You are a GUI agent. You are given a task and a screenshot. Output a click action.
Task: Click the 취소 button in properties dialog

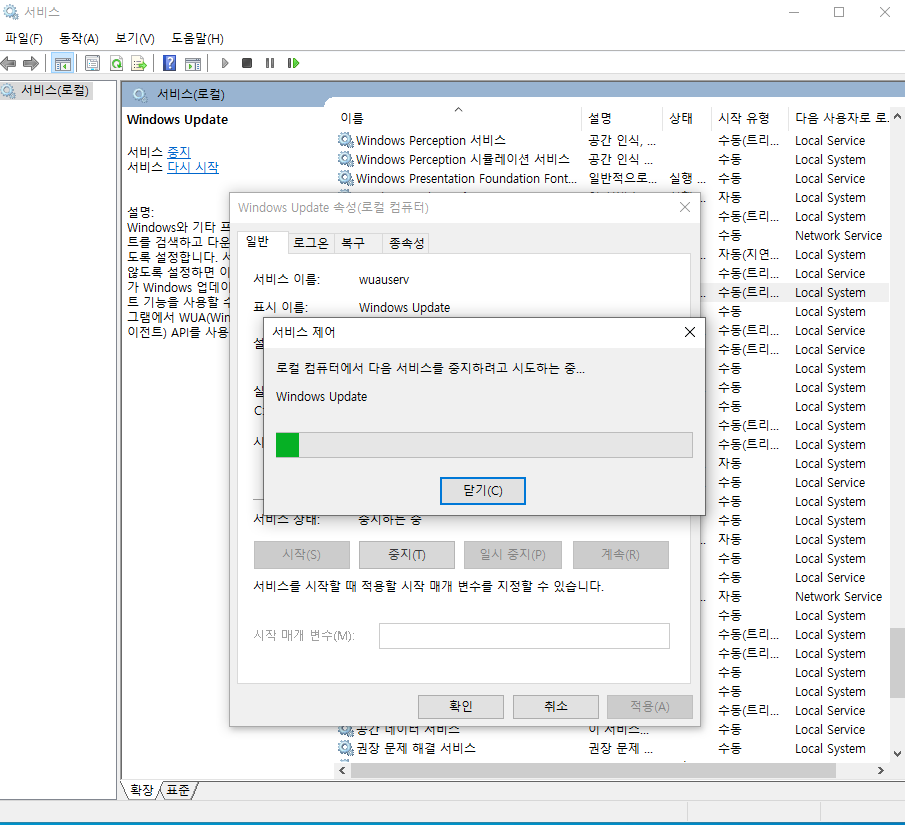pyautogui.click(x=555, y=707)
